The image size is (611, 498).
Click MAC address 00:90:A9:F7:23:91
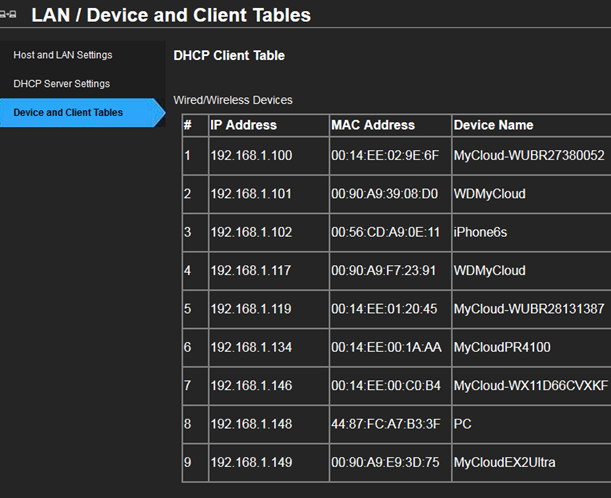[x=383, y=270]
